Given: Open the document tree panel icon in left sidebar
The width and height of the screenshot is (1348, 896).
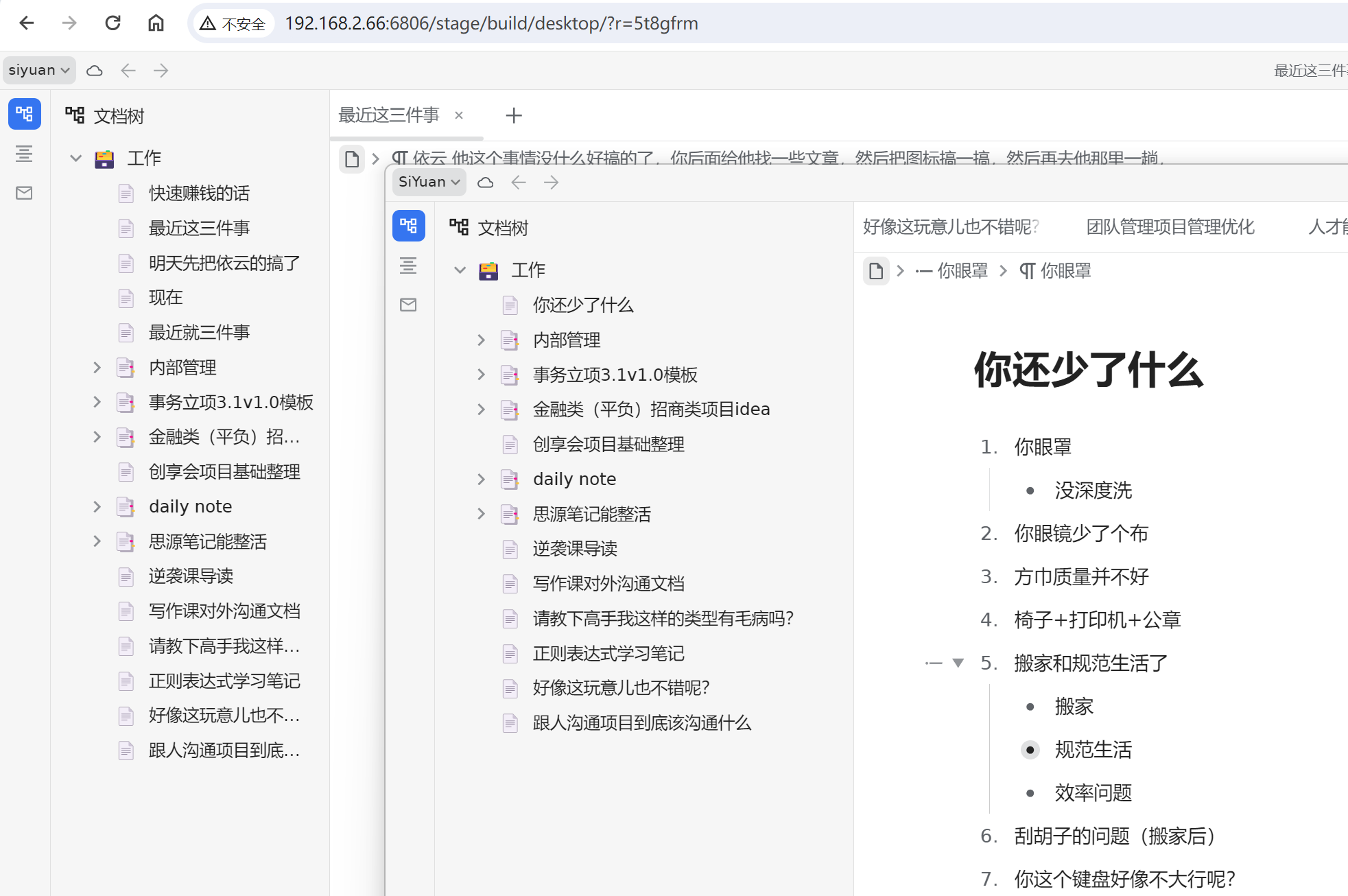Looking at the screenshot, I should point(25,114).
